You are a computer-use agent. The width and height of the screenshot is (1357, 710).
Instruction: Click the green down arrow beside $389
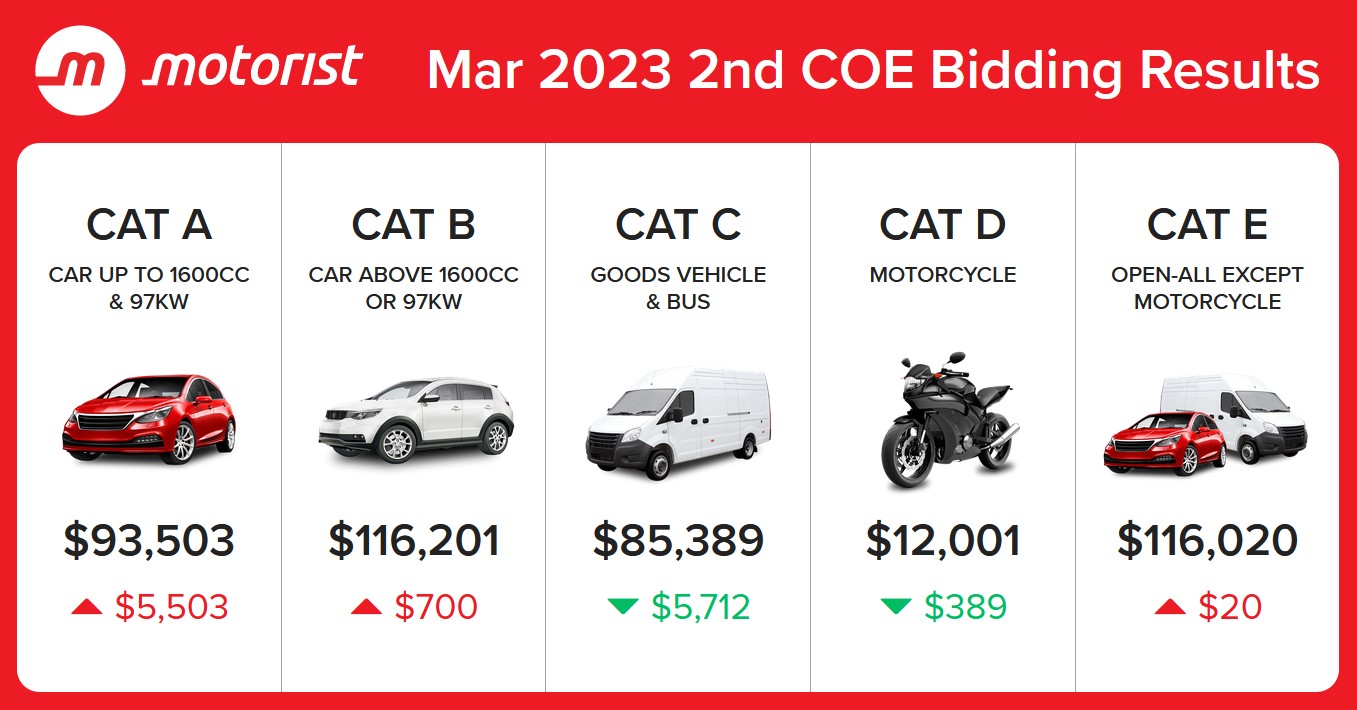pyautogui.click(x=895, y=606)
